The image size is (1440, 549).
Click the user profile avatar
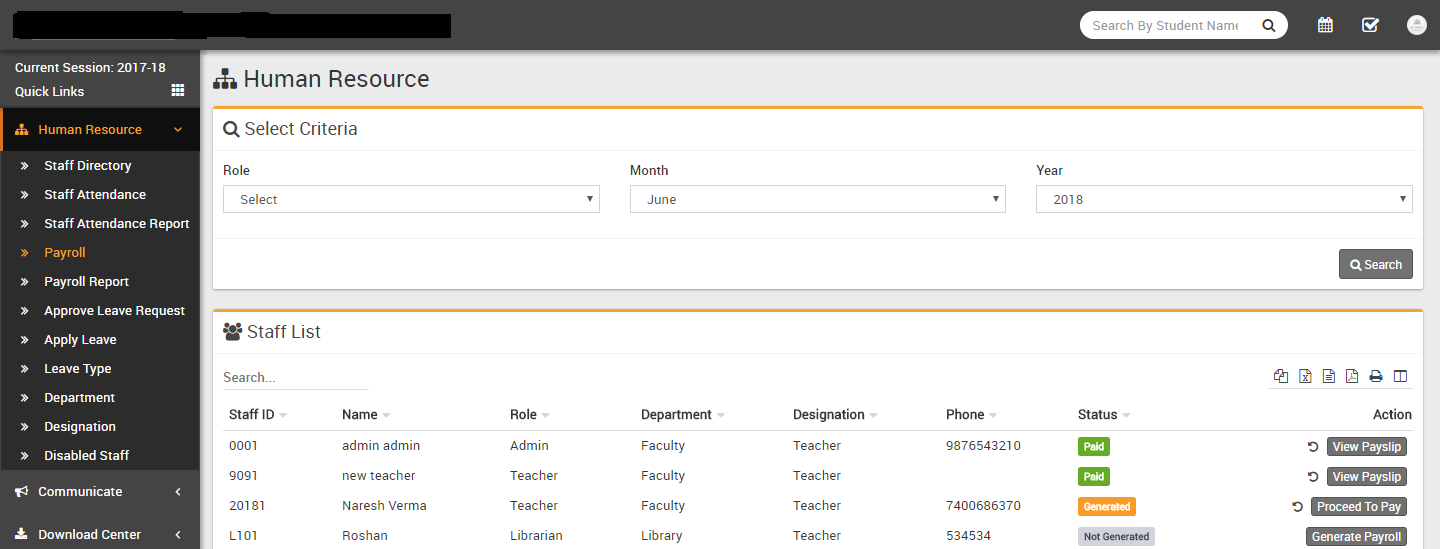[1416, 25]
